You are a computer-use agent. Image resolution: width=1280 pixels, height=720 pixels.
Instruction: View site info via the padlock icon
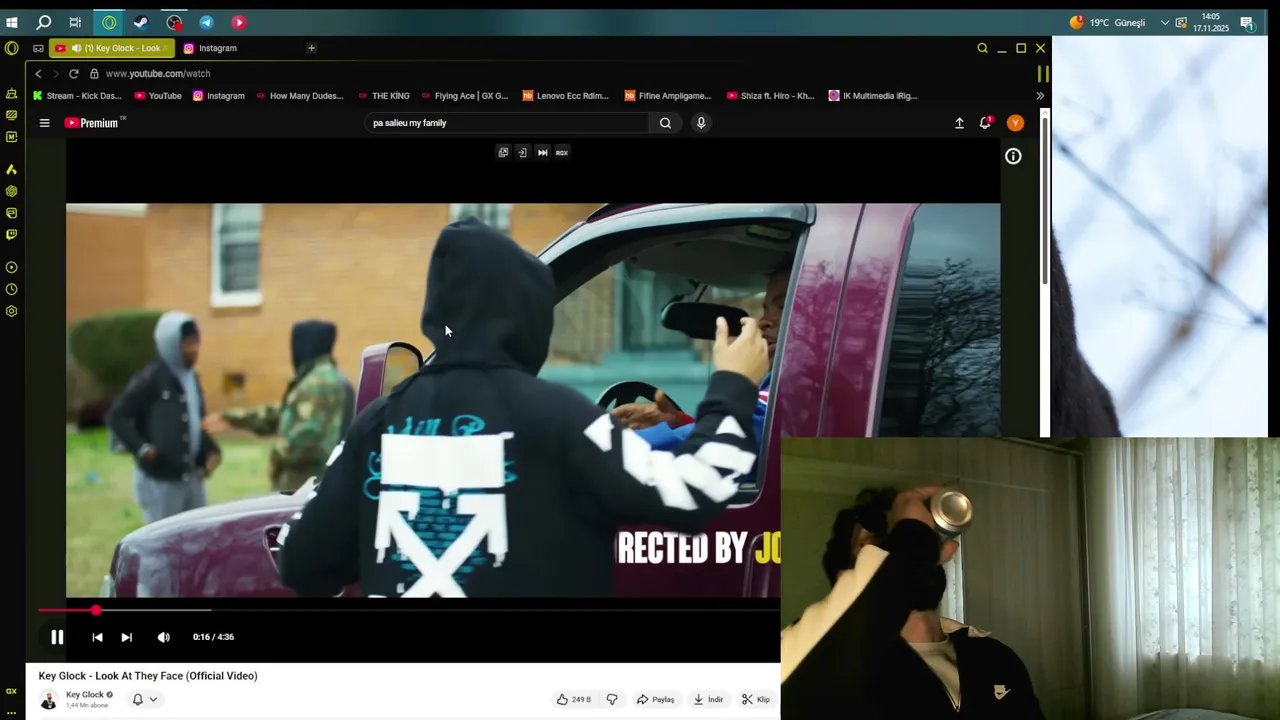tap(94, 74)
